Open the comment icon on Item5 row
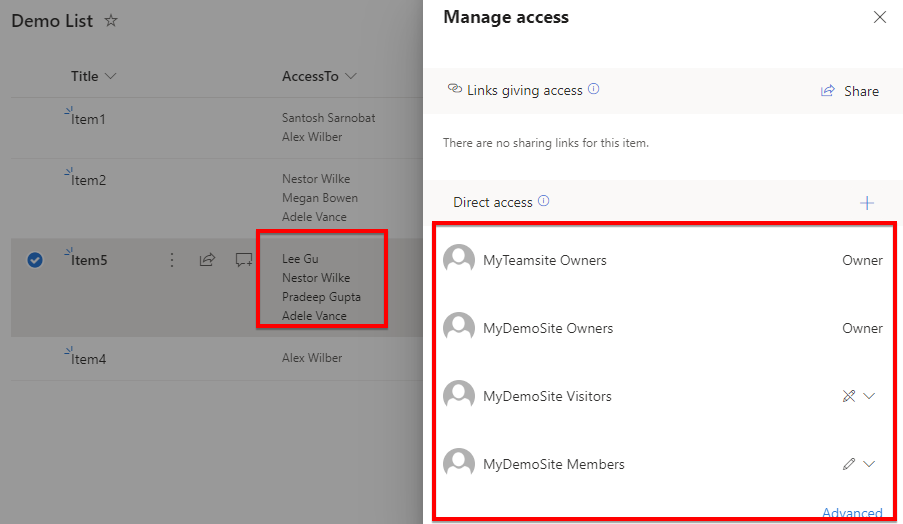This screenshot has width=903, height=524. click(x=244, y=260)
